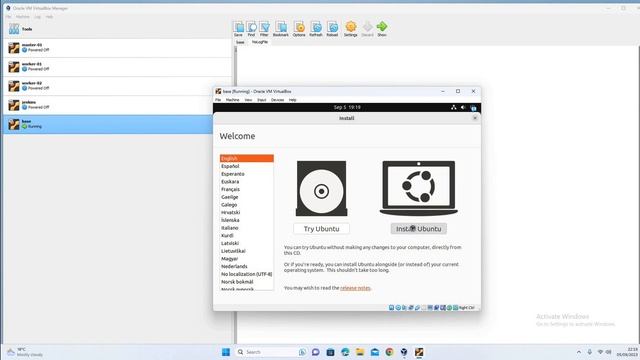640x360 pixels.
Task: Open the Options toolbar icon
Action: (x=299, y=29)
